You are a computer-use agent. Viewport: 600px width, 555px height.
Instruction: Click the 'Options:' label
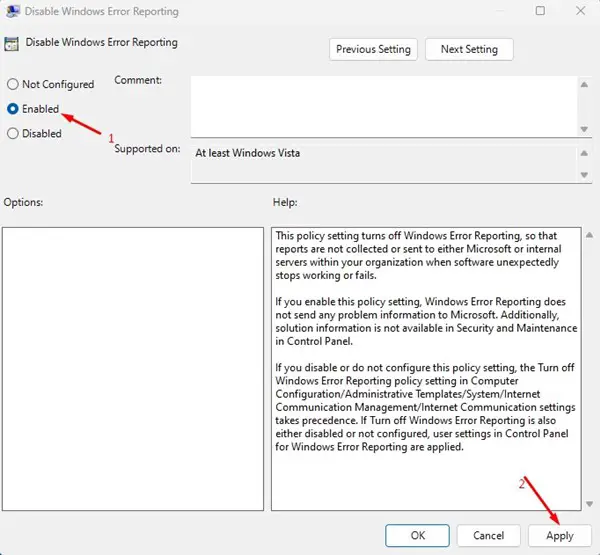pyautogui.click(x=23, y=202)
